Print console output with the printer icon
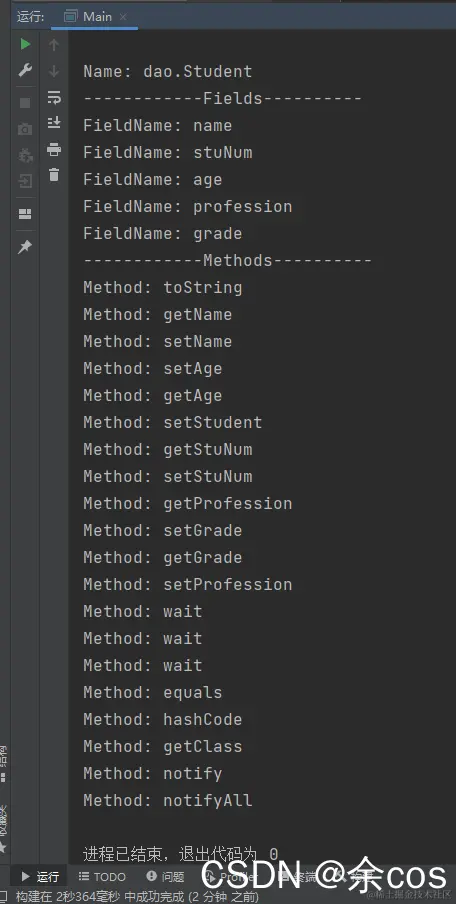456x904 pixels. 54,150
